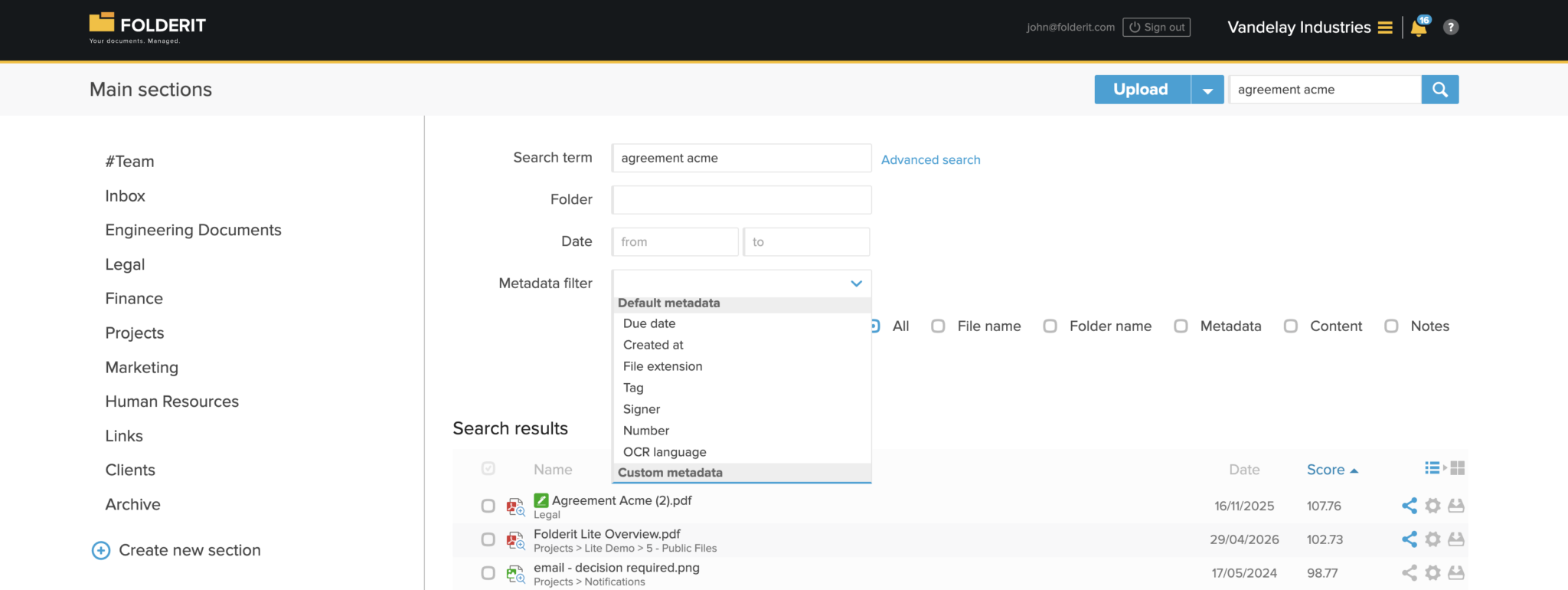This screenshot has width=1568, height=590.
Task: Check the Content search option
Action: pos(1291,326)
